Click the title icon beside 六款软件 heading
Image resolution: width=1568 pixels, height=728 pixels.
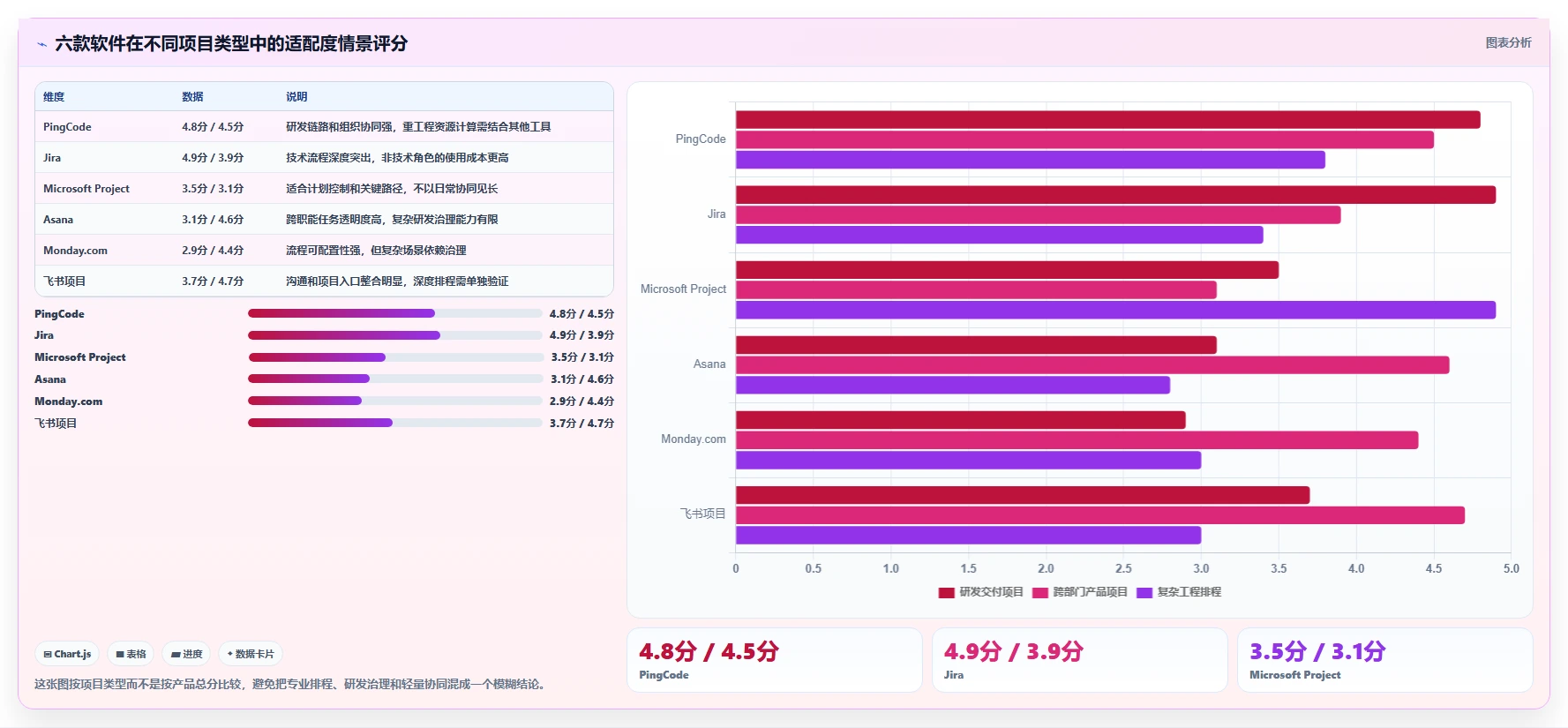tap(41, 44)
